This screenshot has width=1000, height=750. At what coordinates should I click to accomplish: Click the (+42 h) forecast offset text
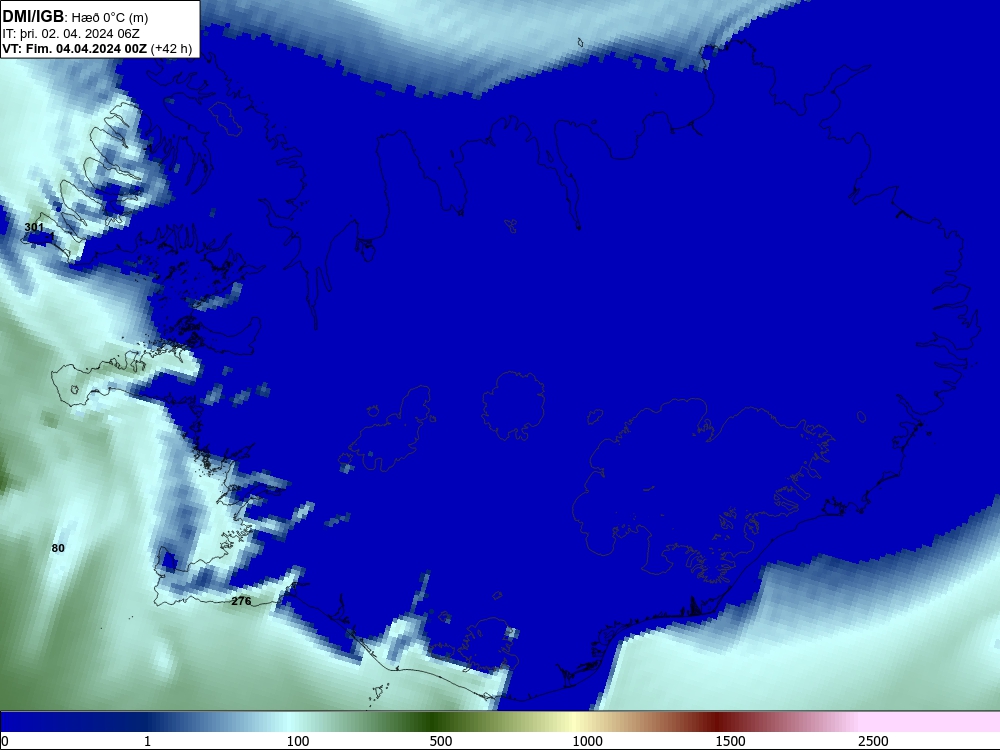[172, 49]
